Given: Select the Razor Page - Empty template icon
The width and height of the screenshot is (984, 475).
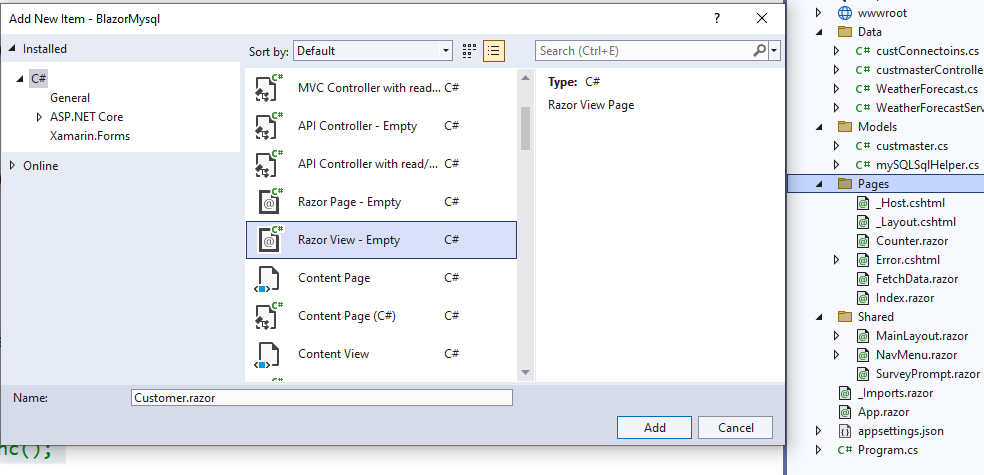Looking at the screenshot, I should pos(269,201).
